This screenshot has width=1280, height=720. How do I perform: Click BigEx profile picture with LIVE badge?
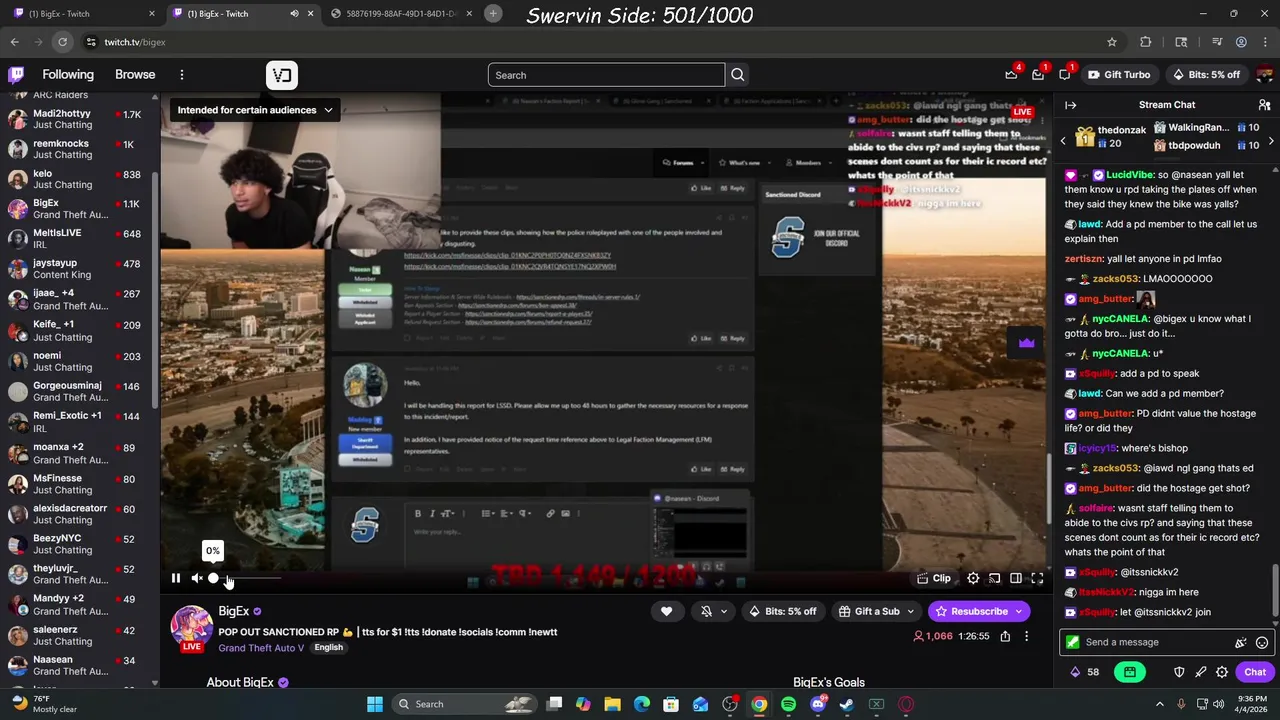click(191, 627)
